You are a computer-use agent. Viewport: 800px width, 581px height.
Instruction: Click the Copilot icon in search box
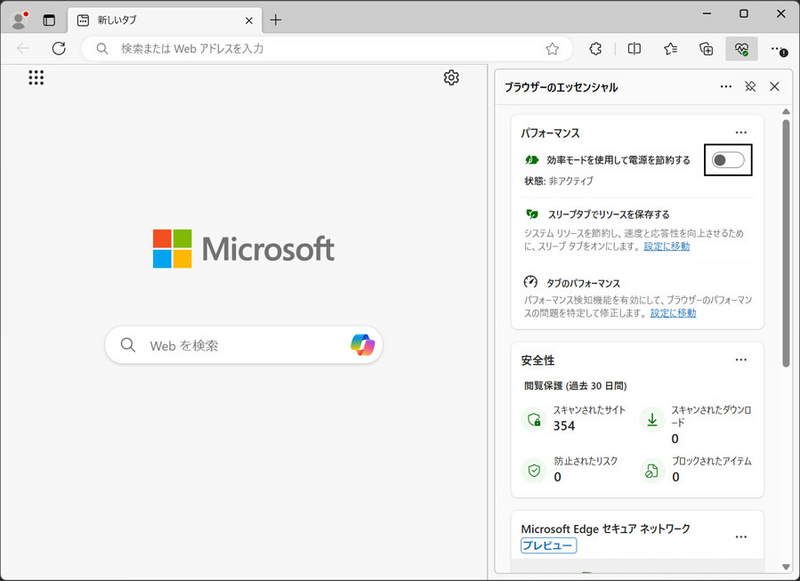[x=363, y=345]
